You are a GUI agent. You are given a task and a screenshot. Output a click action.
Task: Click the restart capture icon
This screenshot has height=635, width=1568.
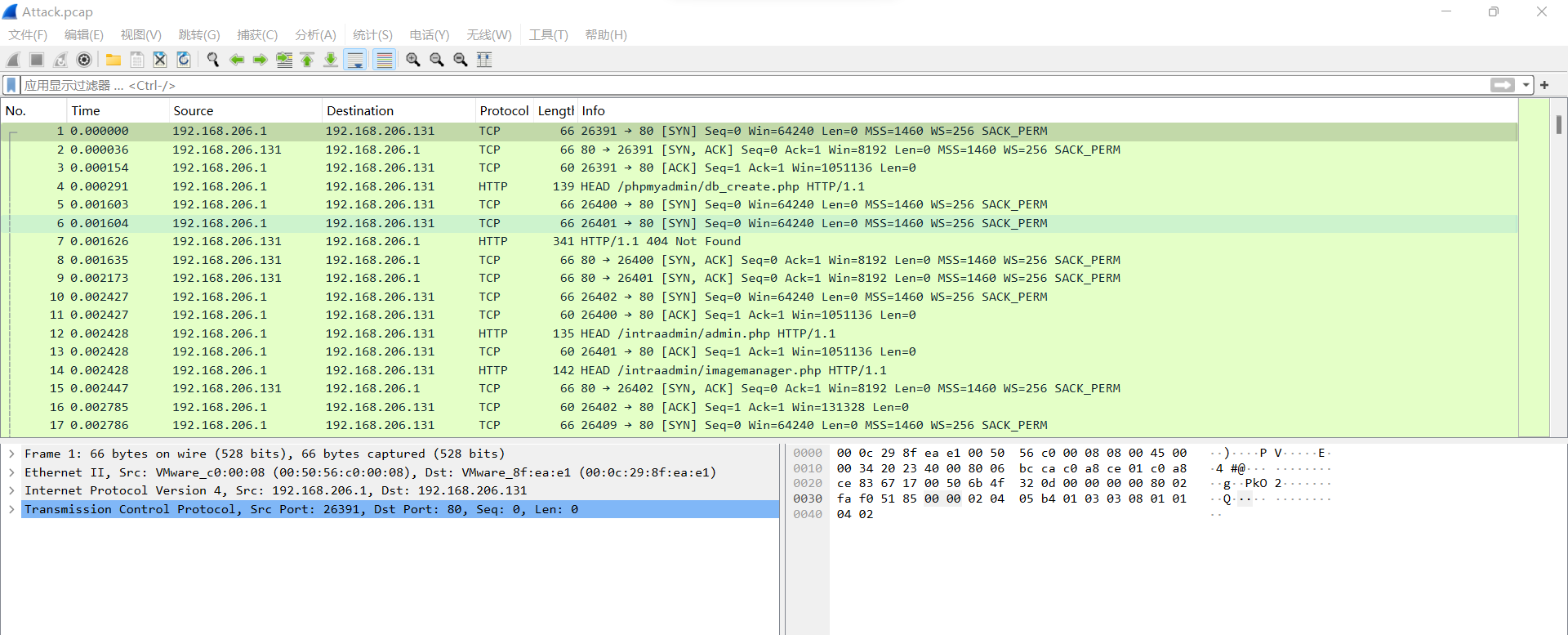tap(60, 60)
